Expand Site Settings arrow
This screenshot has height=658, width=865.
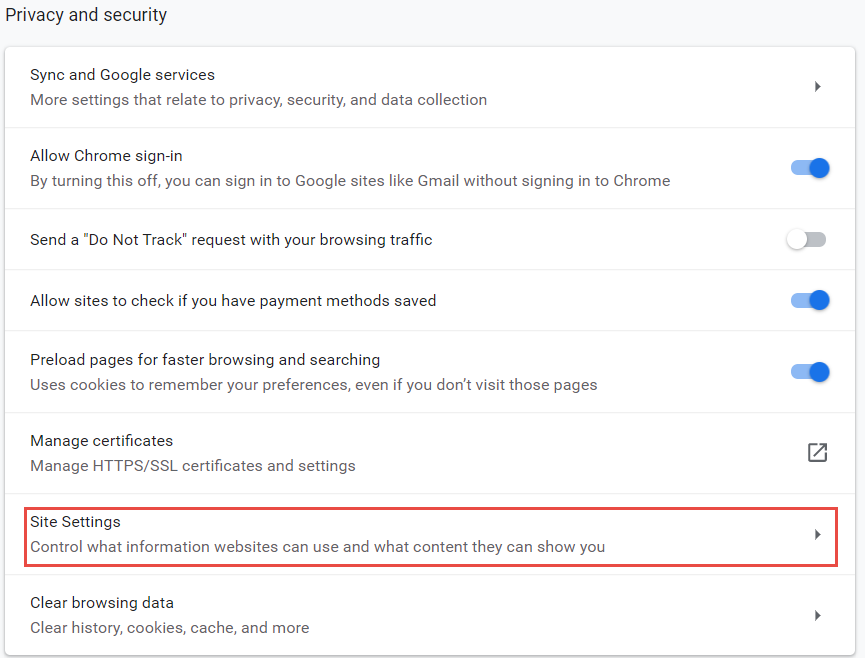pyautogui.click(x=817, y=535)
